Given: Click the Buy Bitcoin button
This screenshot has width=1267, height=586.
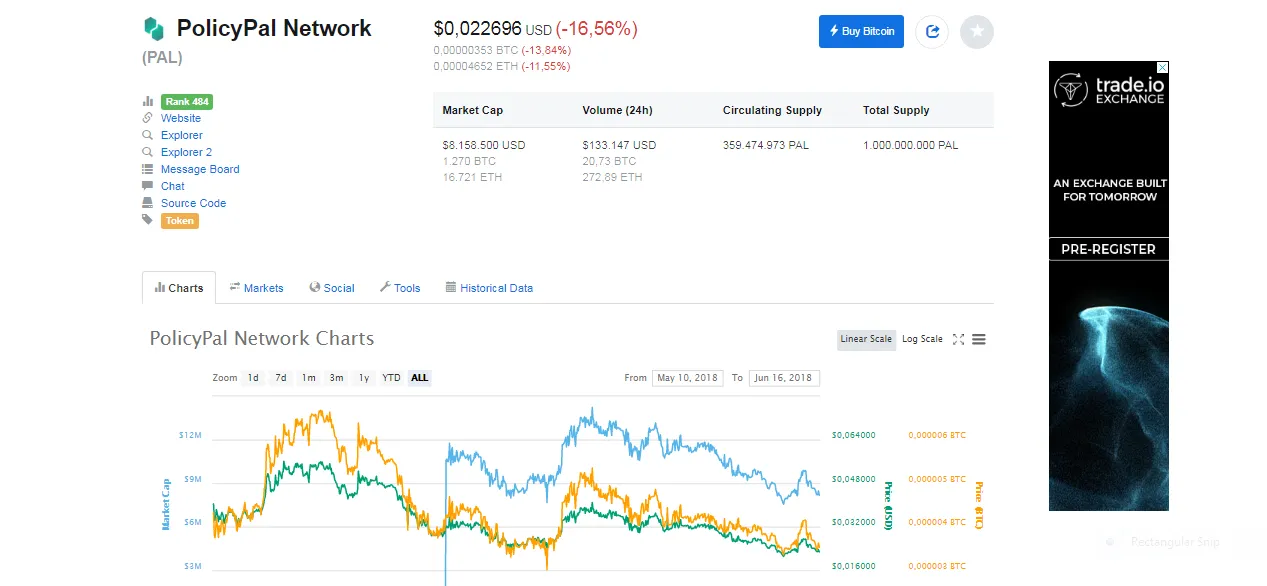Looking at the screenshot, I should (861, 31).
